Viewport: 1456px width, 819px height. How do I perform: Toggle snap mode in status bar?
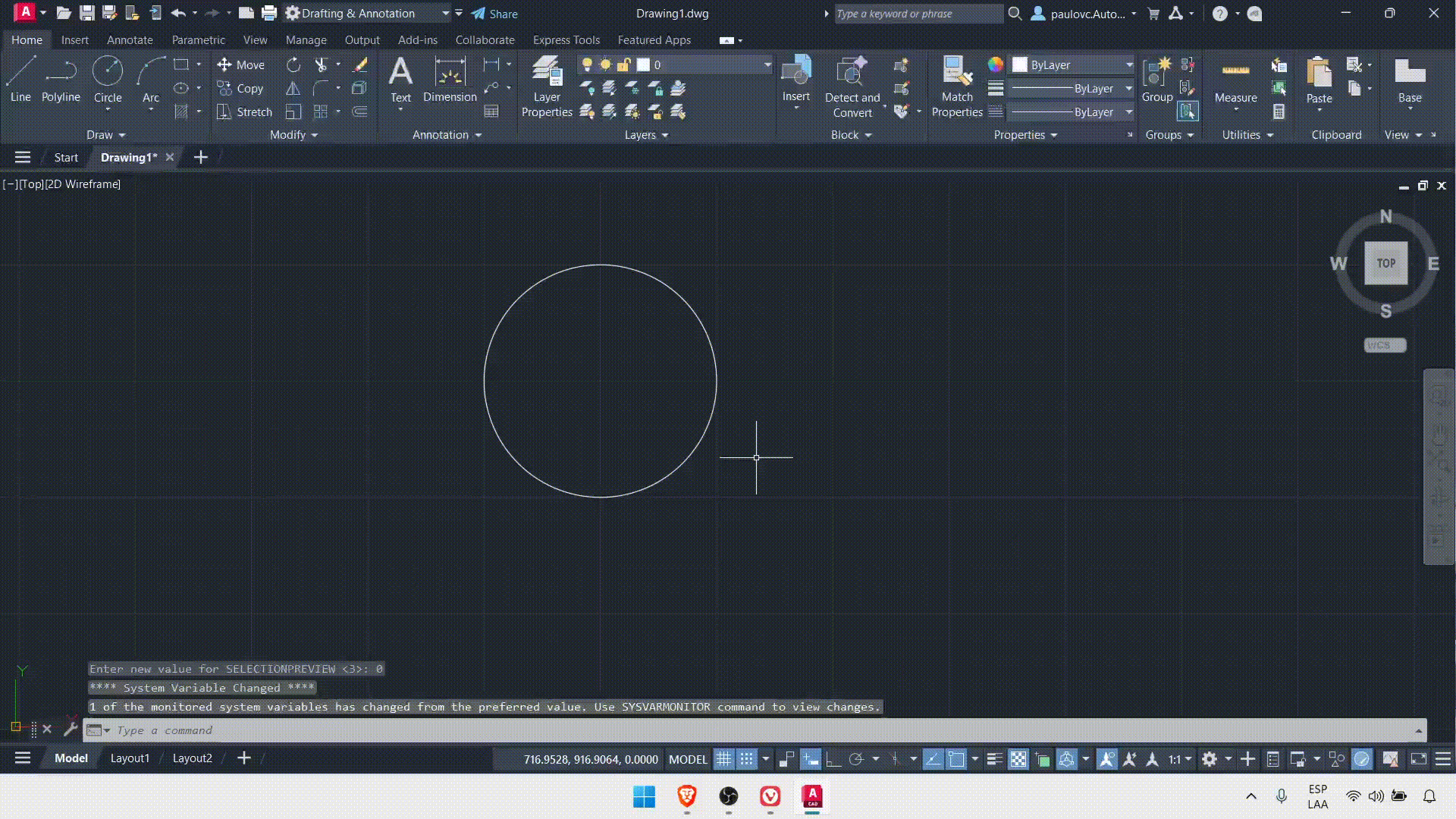pyautogui.click(x=747, y=759)
